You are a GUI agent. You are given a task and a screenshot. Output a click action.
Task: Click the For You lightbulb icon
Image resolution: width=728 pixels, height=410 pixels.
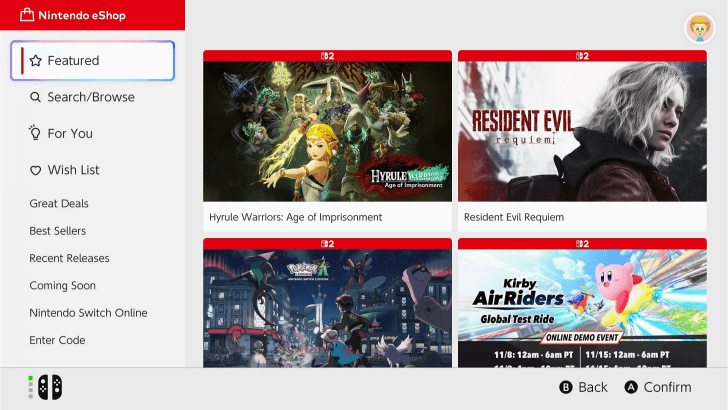[x=35, y=132]
